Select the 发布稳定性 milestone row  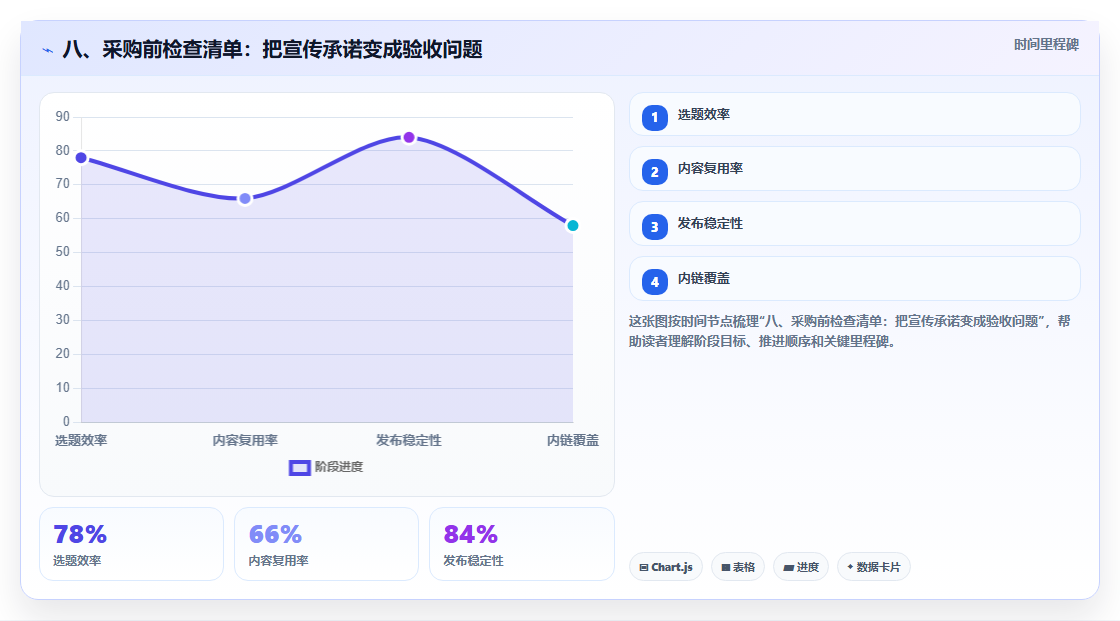click(854, 224)
